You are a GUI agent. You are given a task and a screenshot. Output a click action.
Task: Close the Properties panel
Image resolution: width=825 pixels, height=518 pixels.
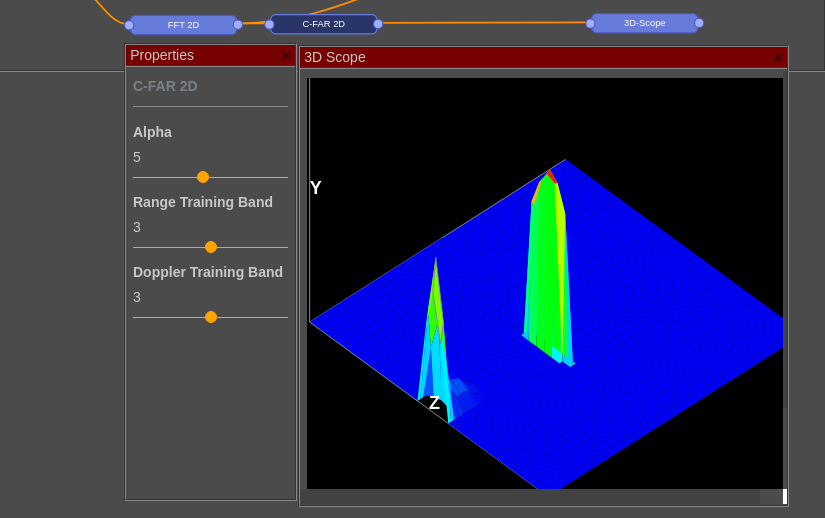pos(286,56)
